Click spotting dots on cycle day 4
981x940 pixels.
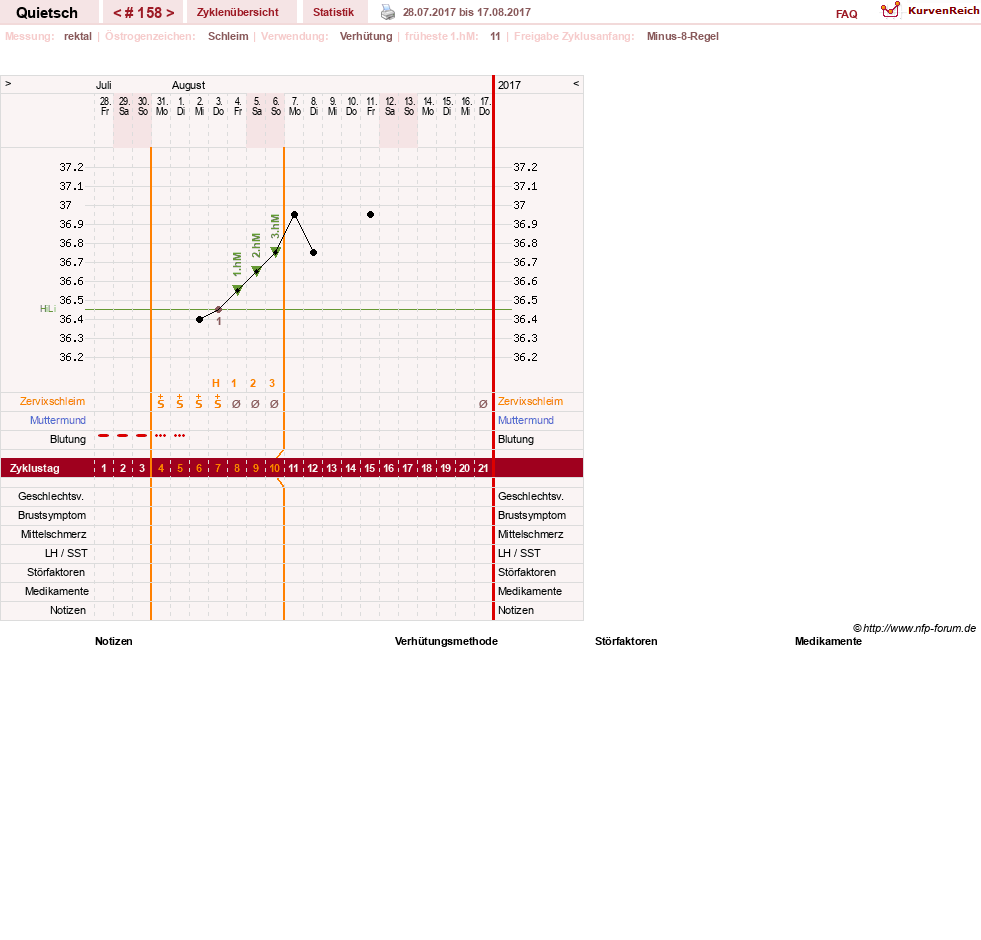pyautogui.click(x=161, y=435)
